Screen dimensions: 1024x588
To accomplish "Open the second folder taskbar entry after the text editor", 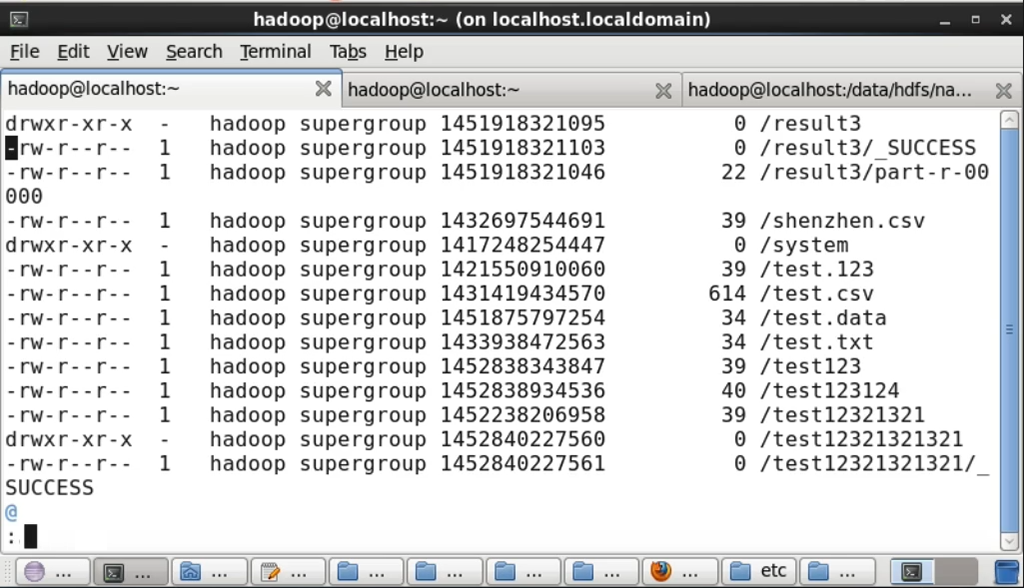I will [x=445, y=572].
